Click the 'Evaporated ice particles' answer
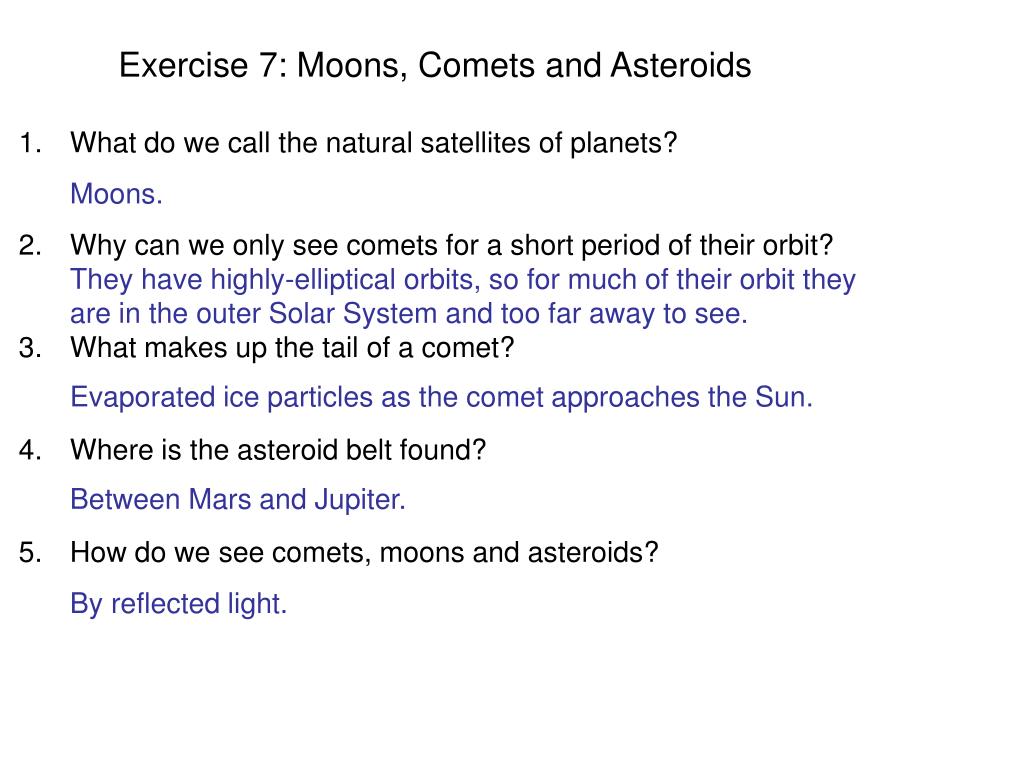This screenshot has width=1024, height=768. [441, 397]
